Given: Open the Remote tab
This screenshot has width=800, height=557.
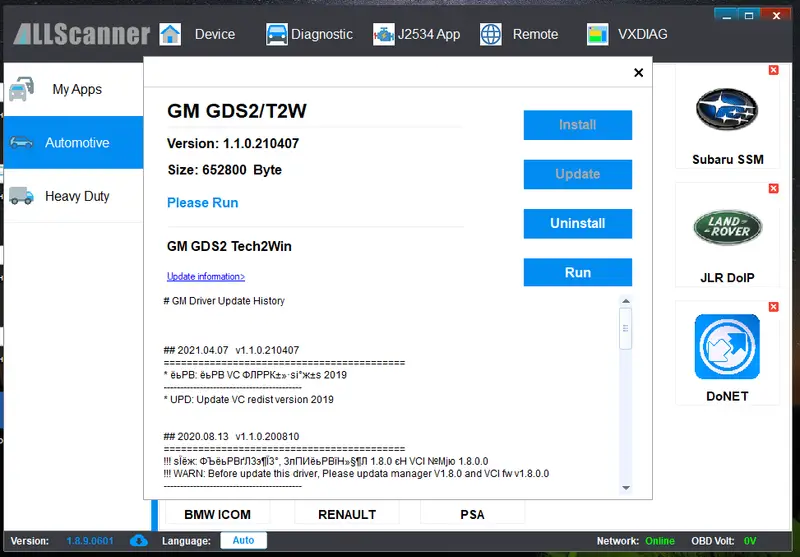Looking at the screenshot, I should [x=535, y=34].
